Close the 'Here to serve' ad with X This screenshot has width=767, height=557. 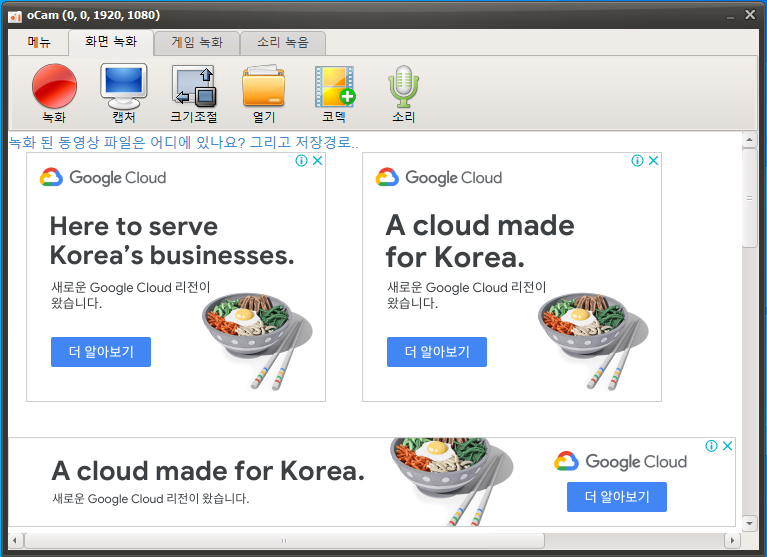click(317, 160)
